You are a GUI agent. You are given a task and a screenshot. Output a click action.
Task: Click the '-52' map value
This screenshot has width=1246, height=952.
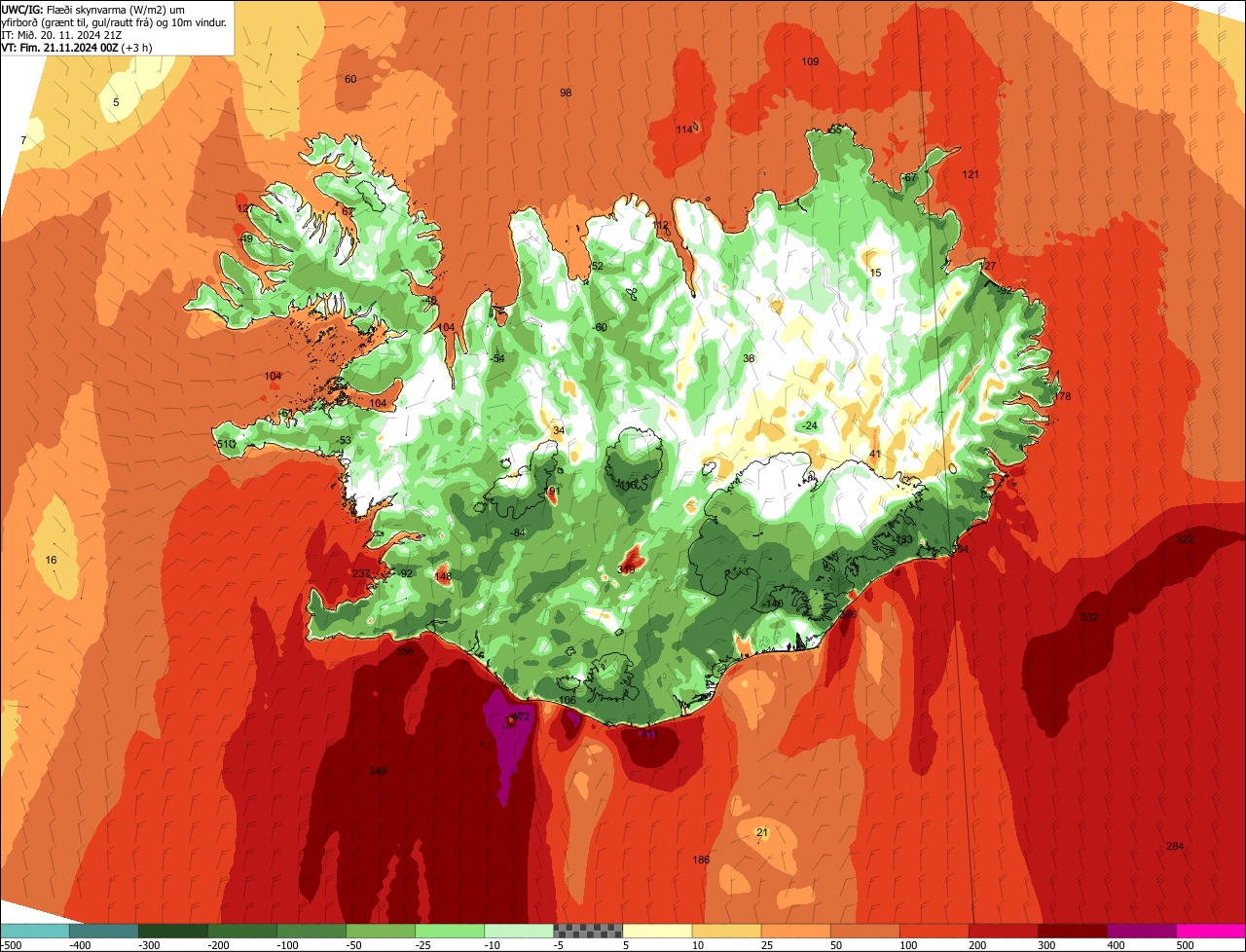tap(596, 266)
